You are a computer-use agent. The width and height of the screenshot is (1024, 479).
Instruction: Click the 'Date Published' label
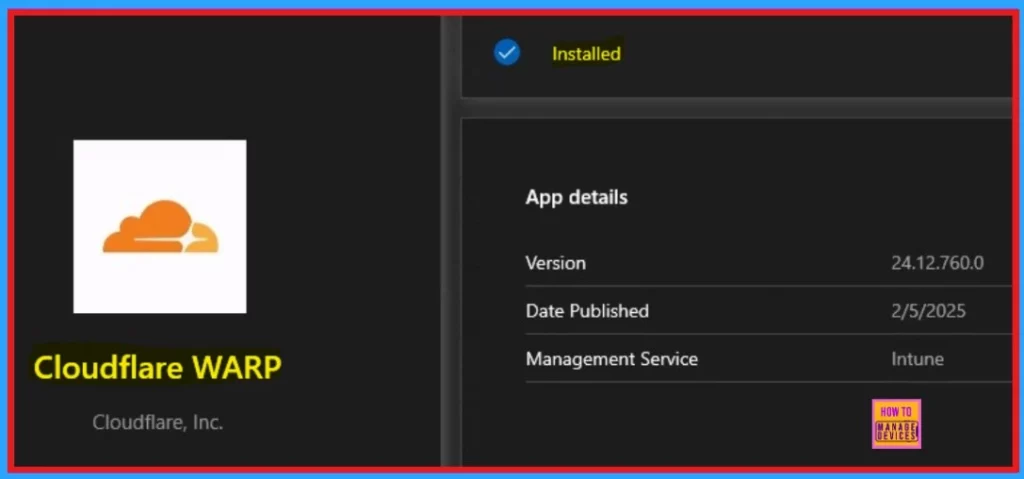[x=587, y=311]
